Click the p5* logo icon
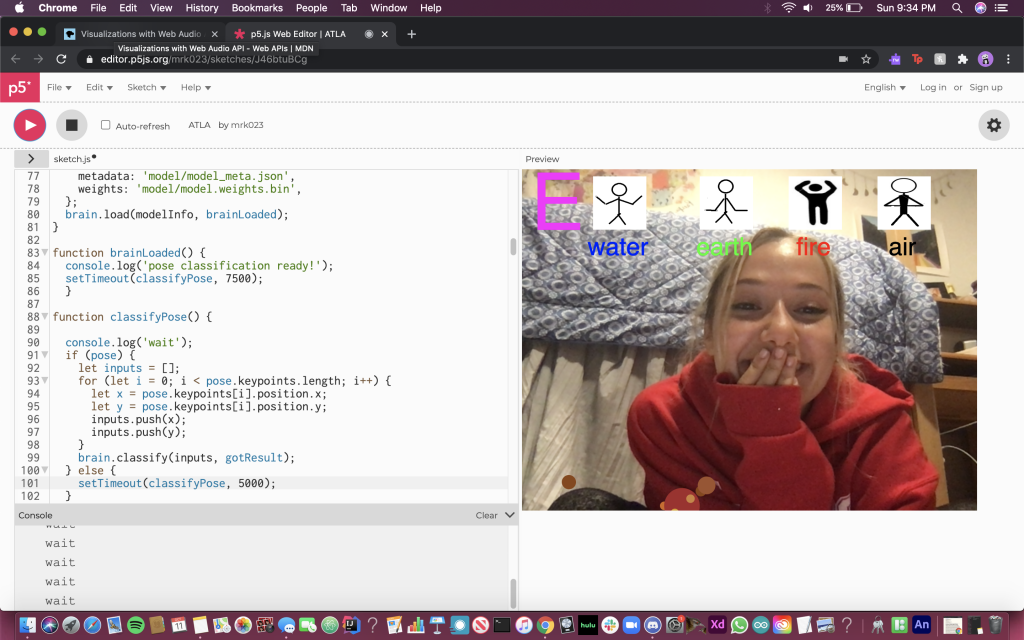Image resolution: width=1024 pixels, height=640 pixels. (19, 88)
